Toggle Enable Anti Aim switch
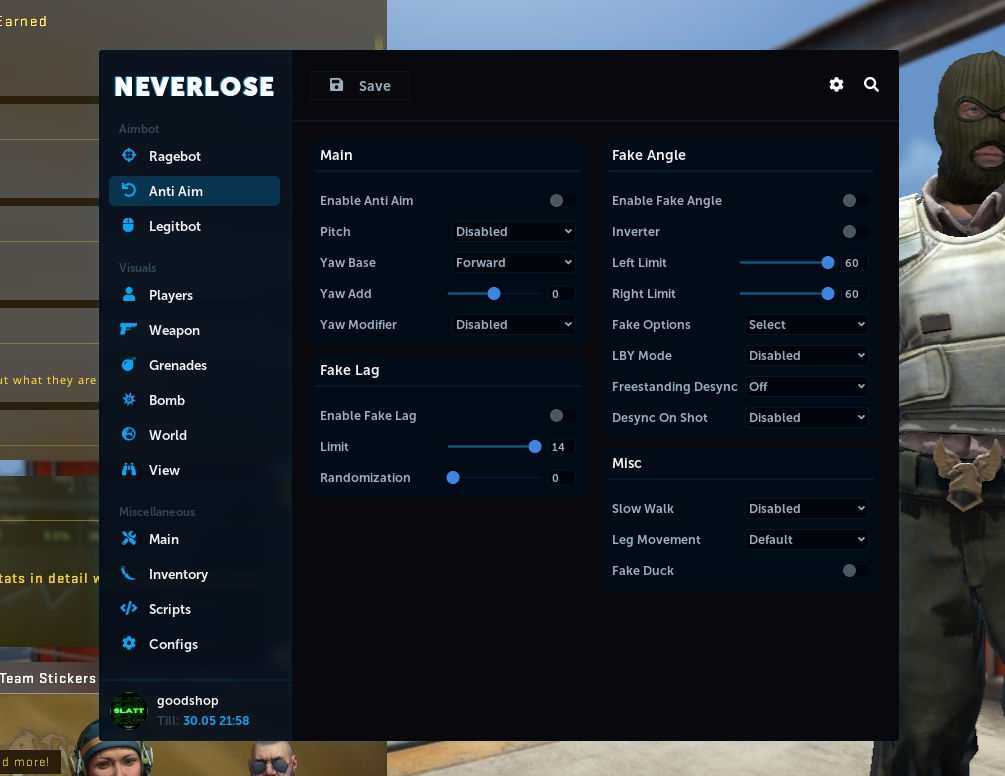 557,201
